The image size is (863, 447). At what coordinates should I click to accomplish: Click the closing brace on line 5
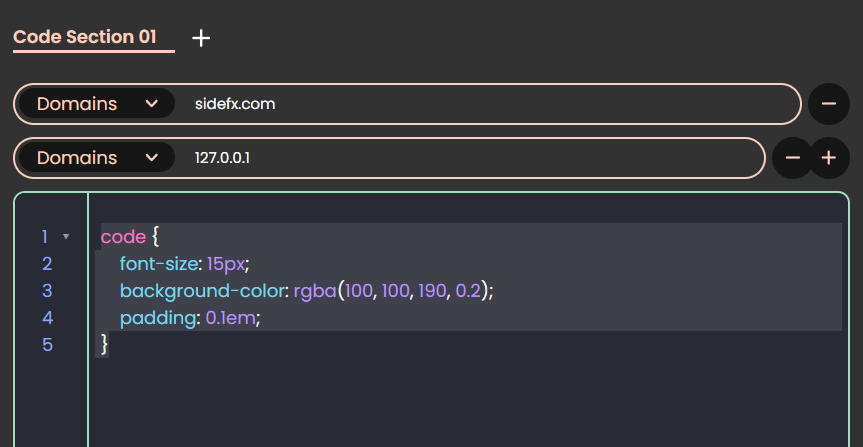click(x=105, y=345)
